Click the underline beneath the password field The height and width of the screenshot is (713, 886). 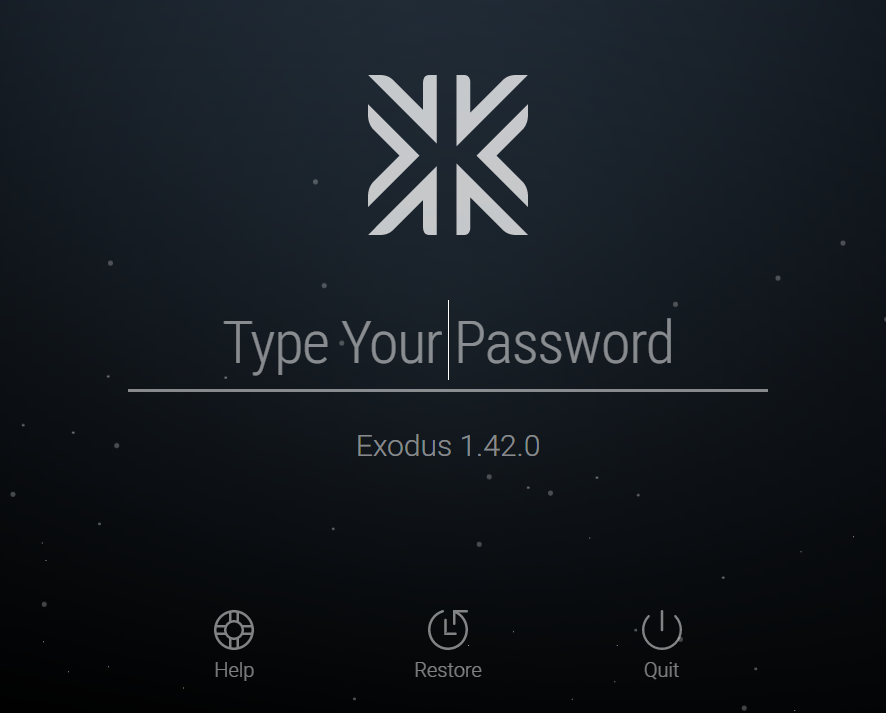tap(448, 390)
